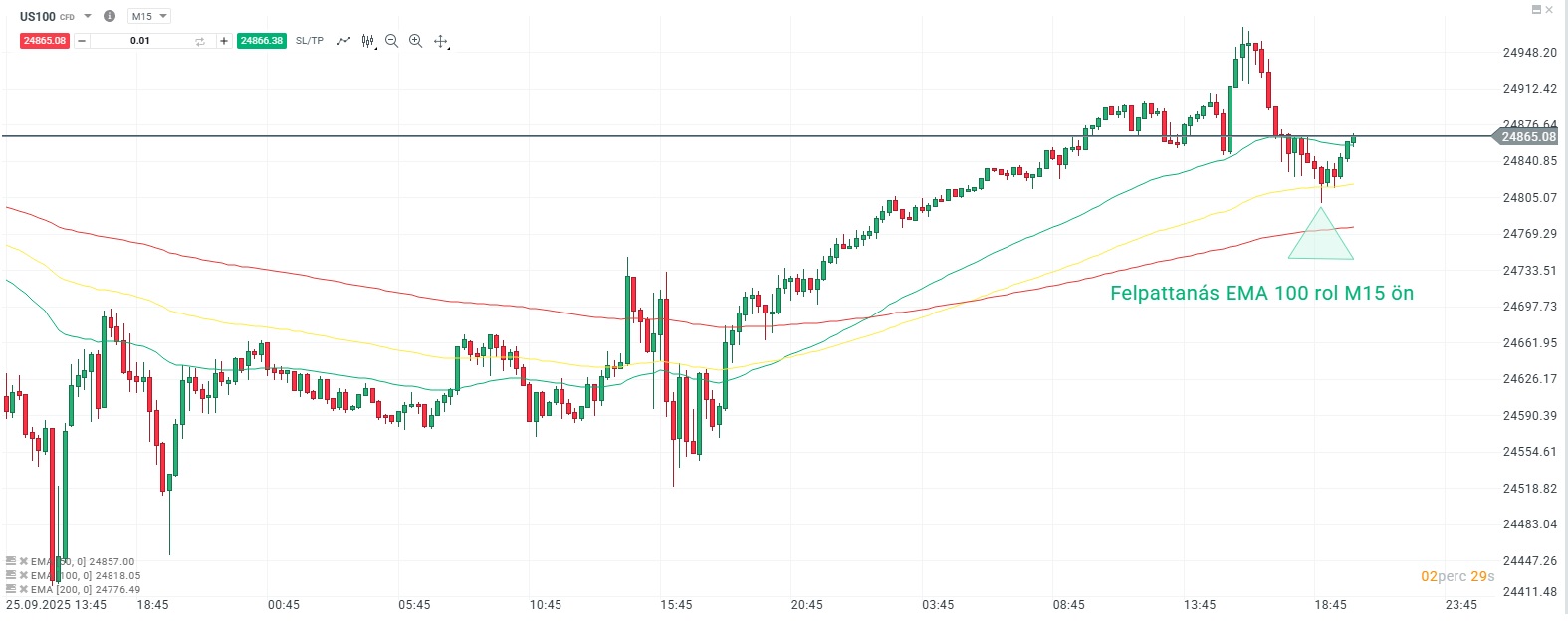
Task: Open settings for EMA 100 indicator
Action: [x=11, y=575]
